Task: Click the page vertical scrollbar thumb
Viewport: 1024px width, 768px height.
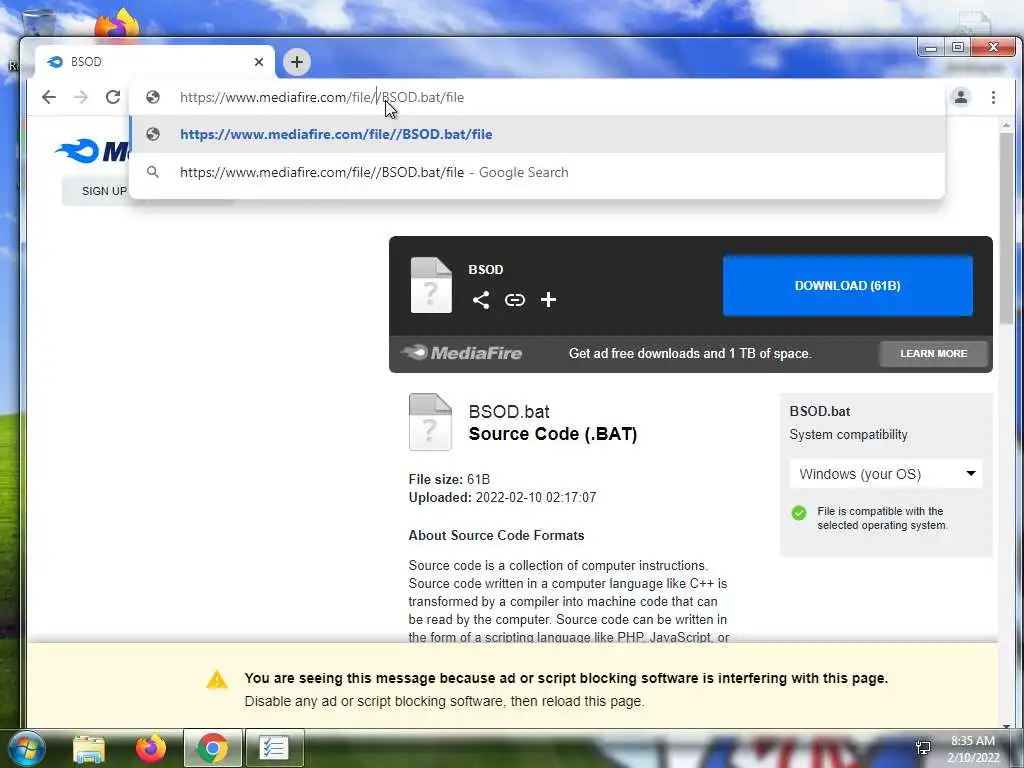Action: (1006, 227)
